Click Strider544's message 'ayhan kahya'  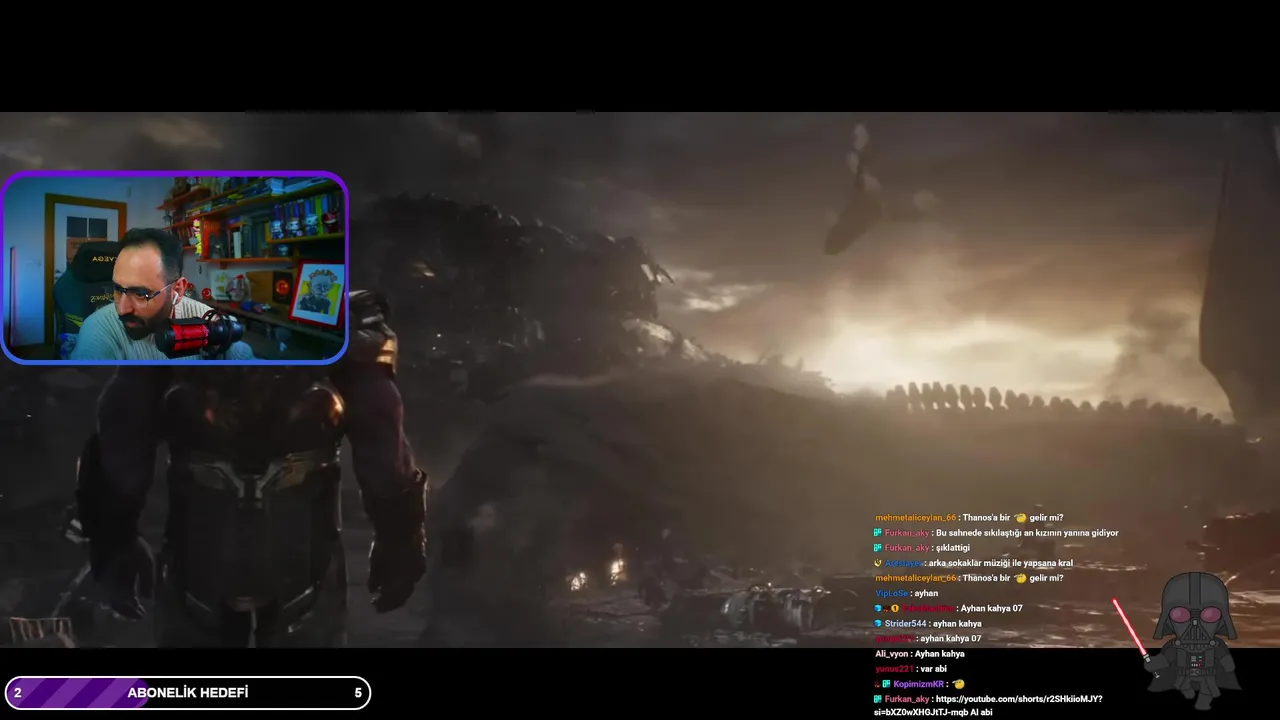coord(957,623)
